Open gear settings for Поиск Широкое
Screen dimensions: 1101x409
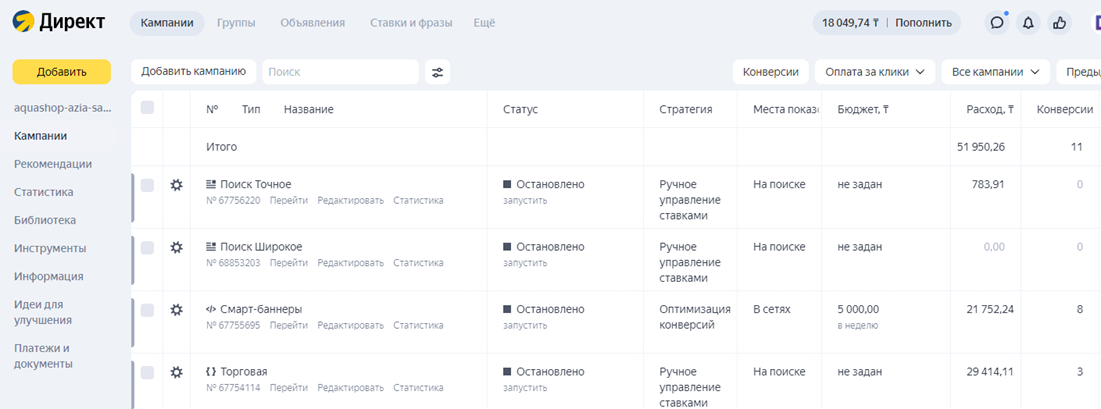click(x=176, y=247)
